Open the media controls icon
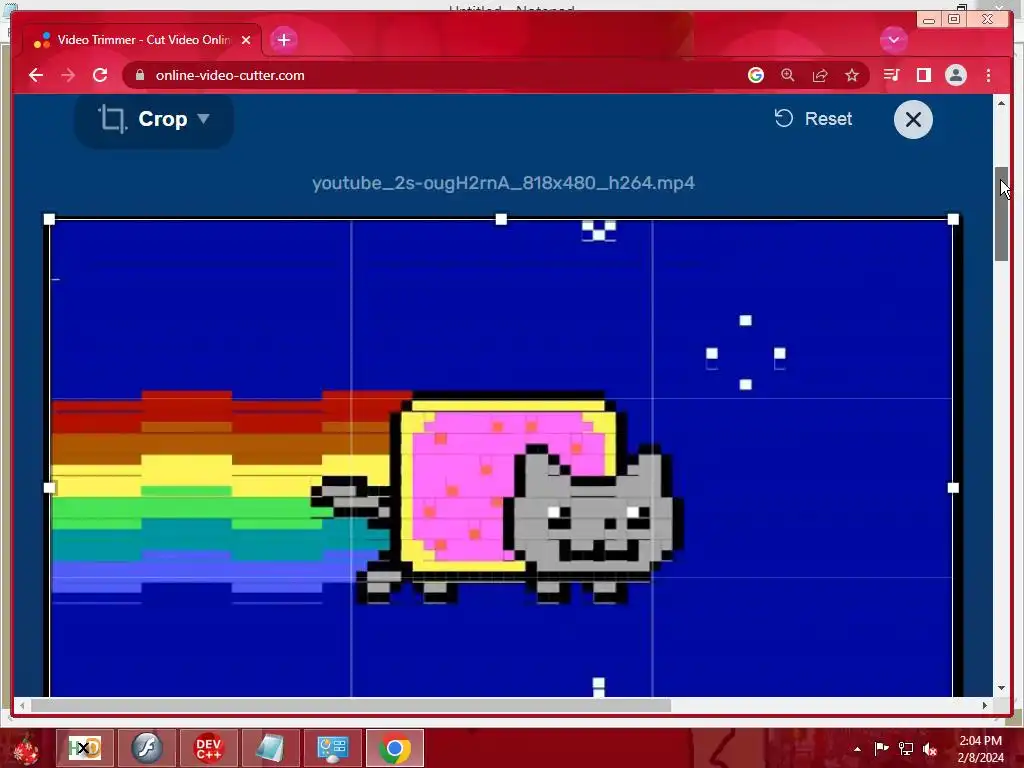 click(891, 75)
